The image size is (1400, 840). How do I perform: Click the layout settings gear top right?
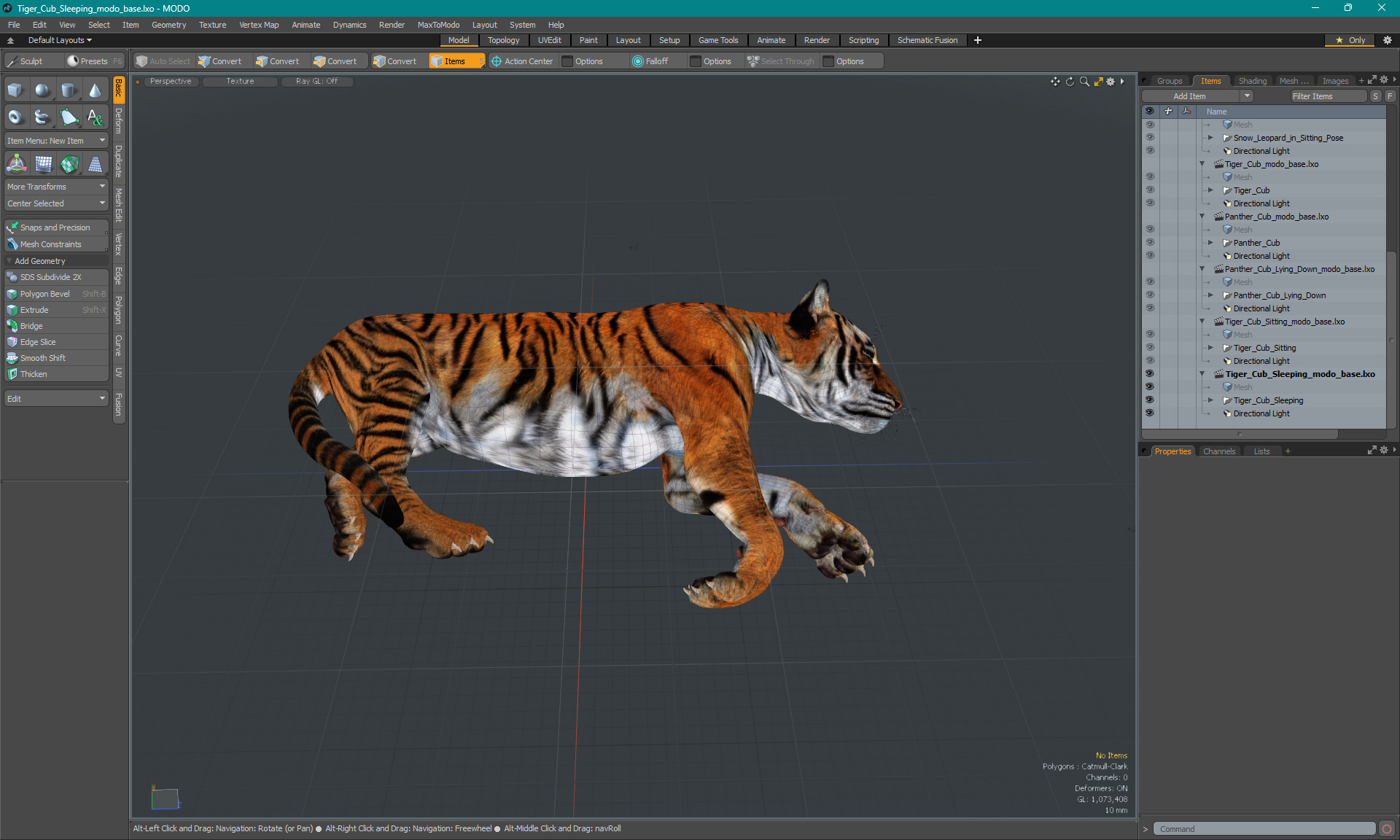pos(1388,40)
